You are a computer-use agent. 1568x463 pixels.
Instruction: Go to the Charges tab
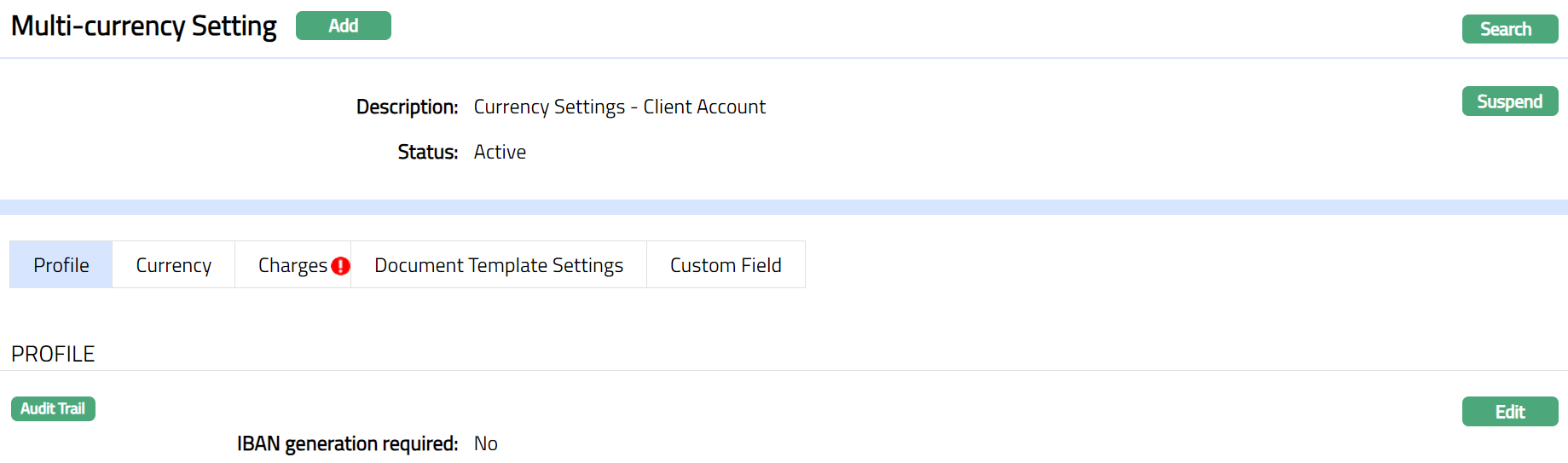[x=292, y=265]
